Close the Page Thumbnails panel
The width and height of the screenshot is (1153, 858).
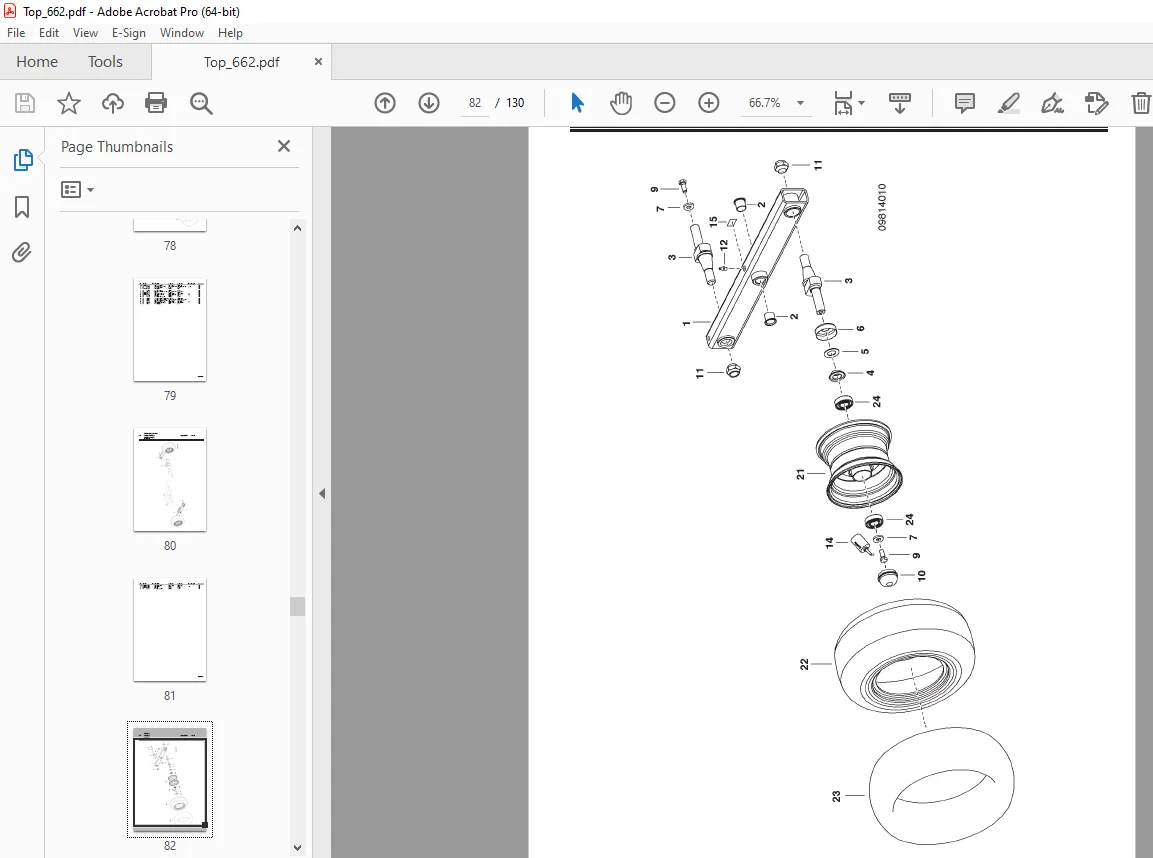click(284, 146)
